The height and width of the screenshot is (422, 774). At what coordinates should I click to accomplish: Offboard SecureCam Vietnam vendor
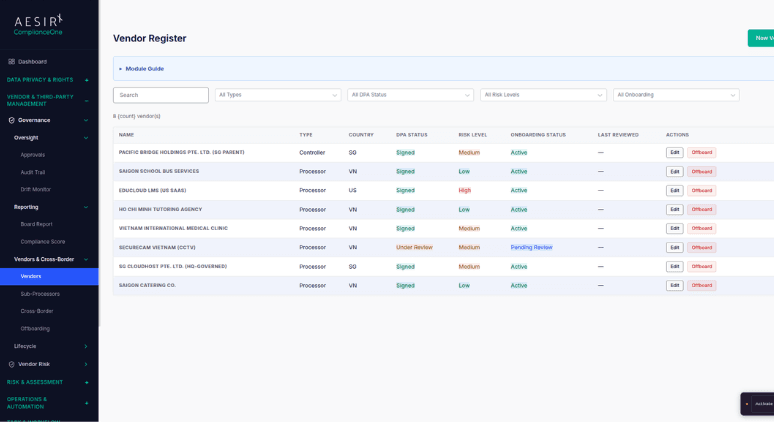[701, 248]
